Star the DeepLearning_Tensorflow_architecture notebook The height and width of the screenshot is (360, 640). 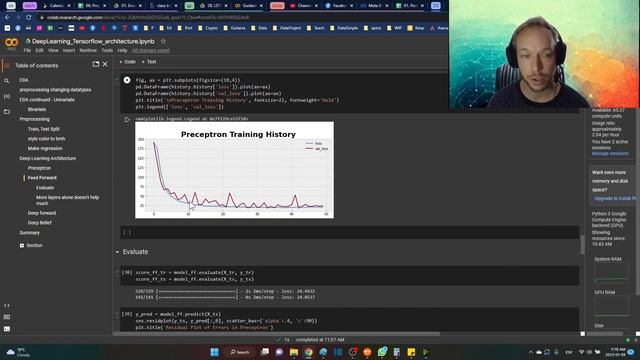(x=163, y=41)
